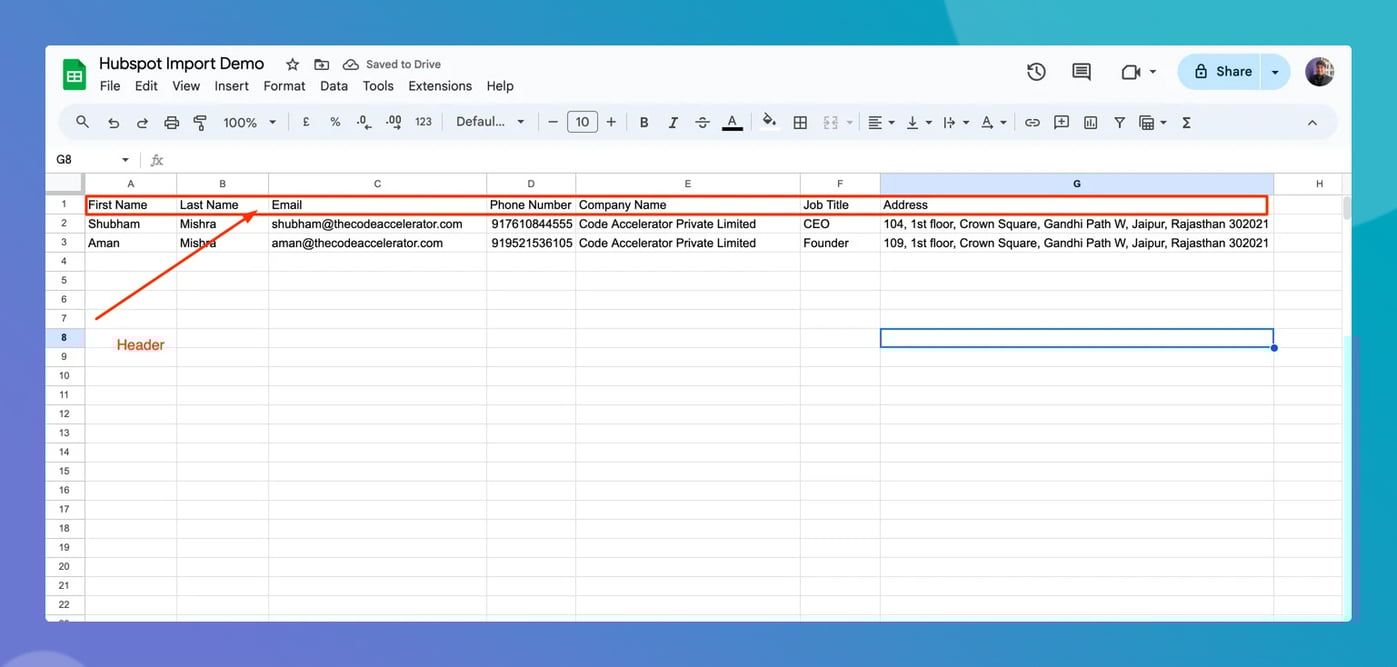This screenshot has height=667, width=1397.
Task: Toggle bold formatting
Action: tap(644, 121)
